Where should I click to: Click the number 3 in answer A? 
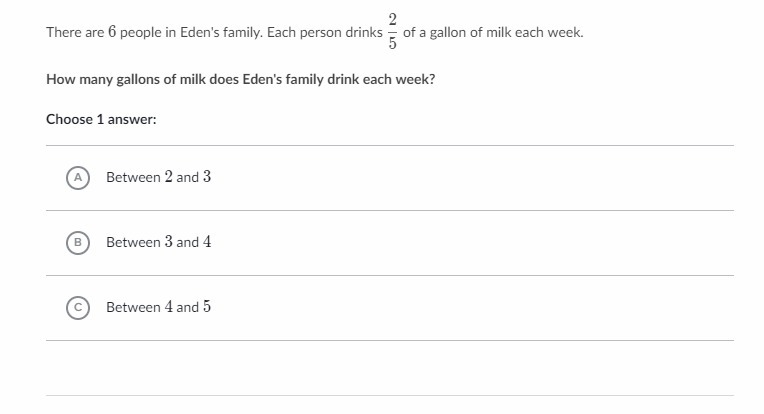(x=207, y=177)
